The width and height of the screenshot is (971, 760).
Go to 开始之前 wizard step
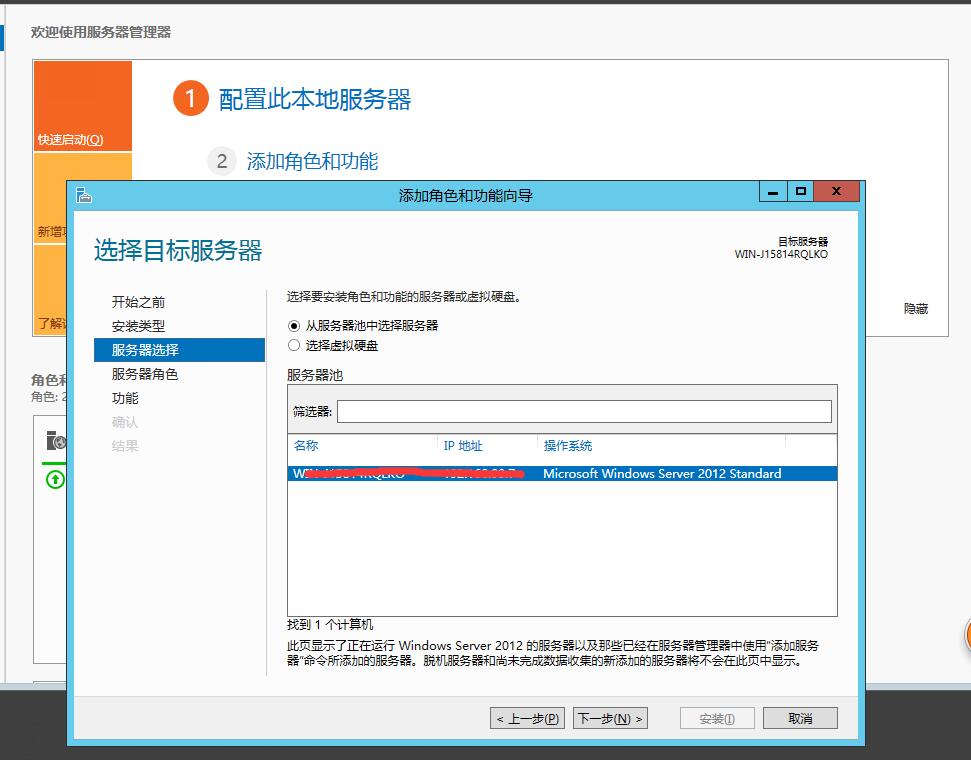(139, 302)
